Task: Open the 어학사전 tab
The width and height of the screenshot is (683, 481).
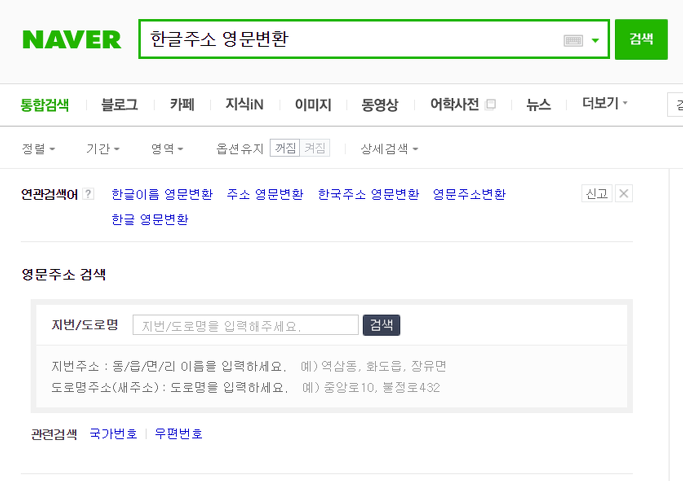Action: [x=454, y=105]
